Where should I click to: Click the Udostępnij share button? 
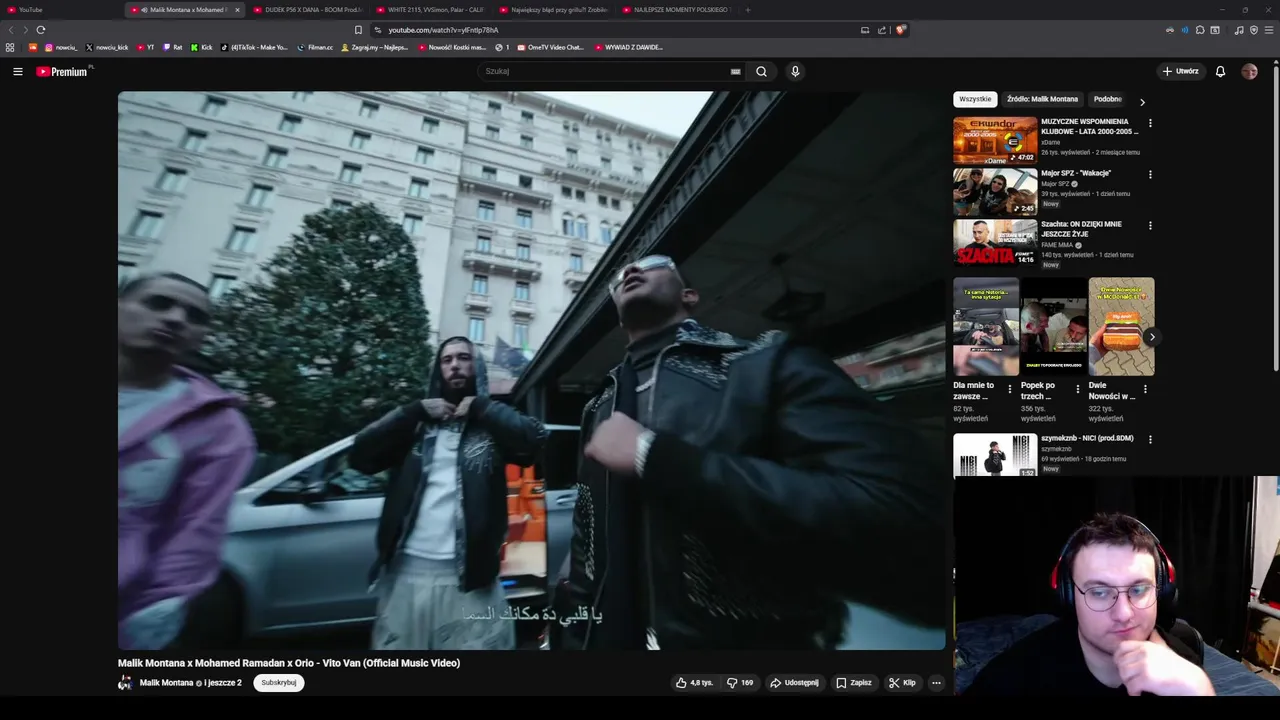point(794,683)
